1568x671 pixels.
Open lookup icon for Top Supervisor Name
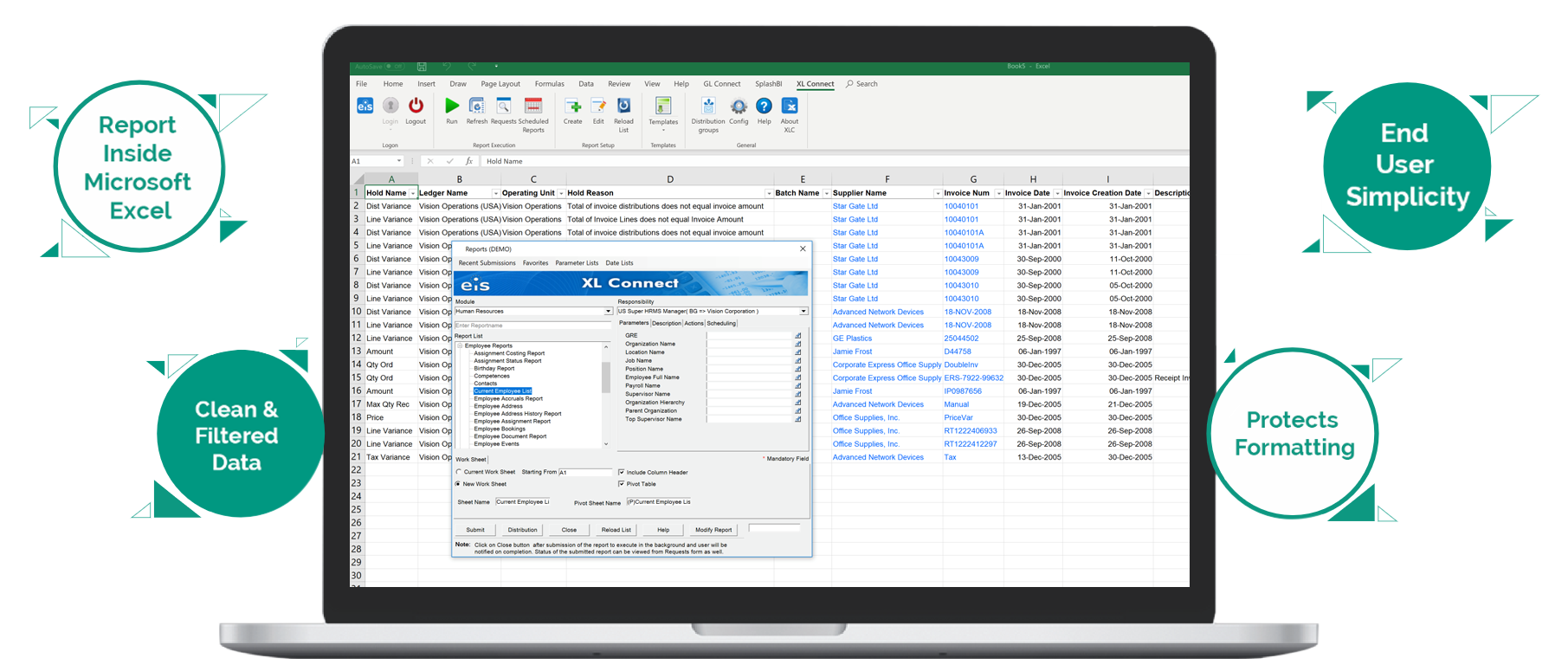pos(798,419)
